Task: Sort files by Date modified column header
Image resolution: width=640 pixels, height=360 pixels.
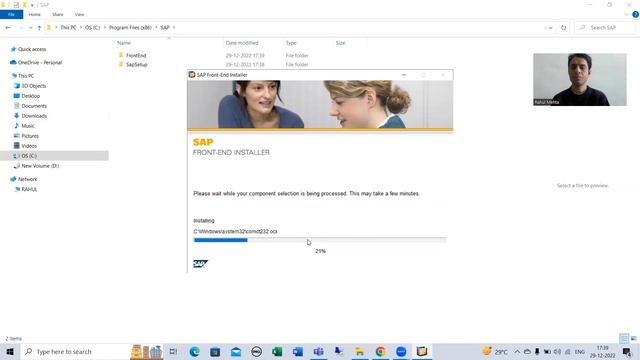Action: click(242, 43)
